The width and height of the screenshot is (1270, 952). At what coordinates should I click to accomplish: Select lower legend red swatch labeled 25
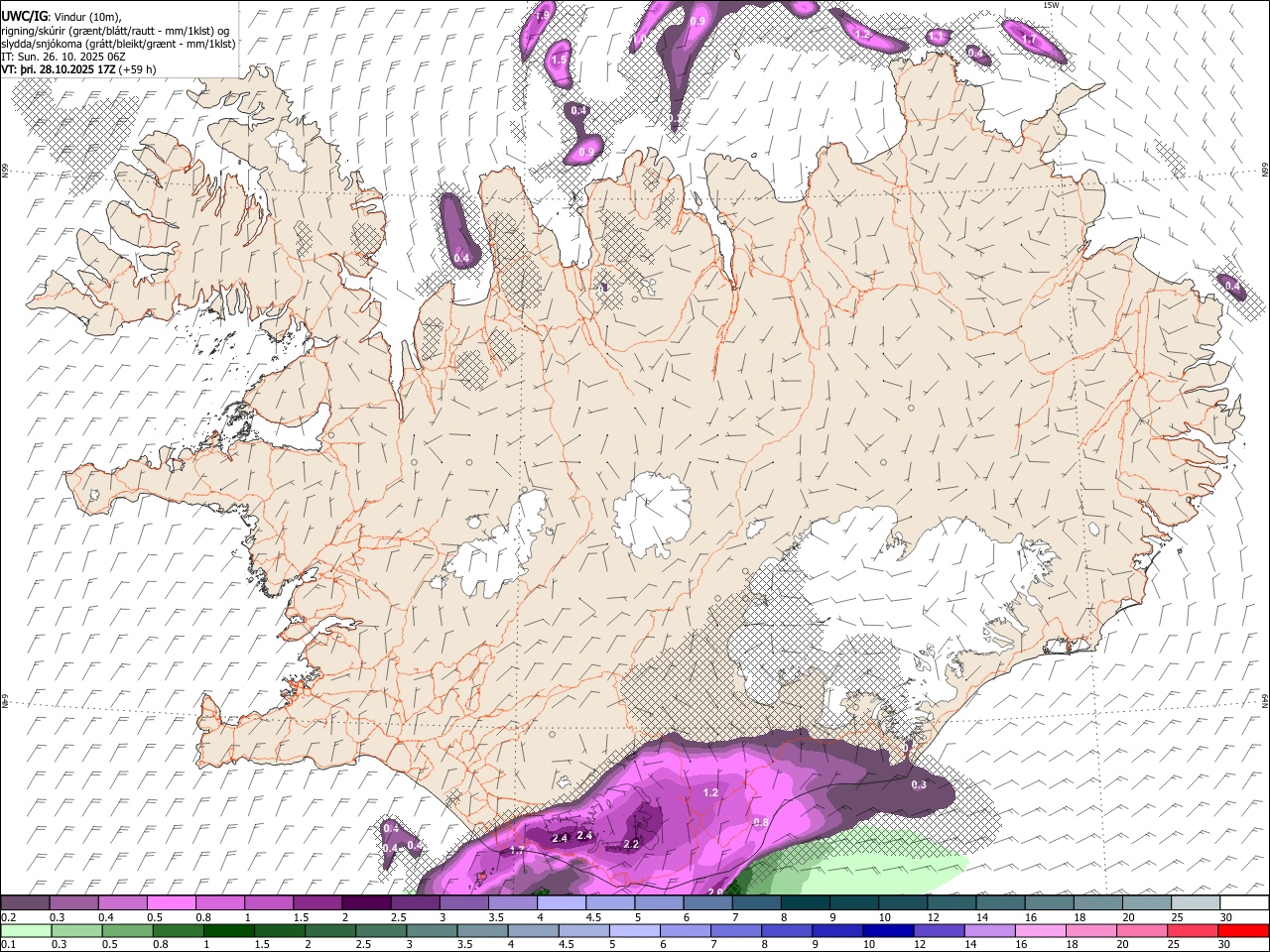[1195, 930]
